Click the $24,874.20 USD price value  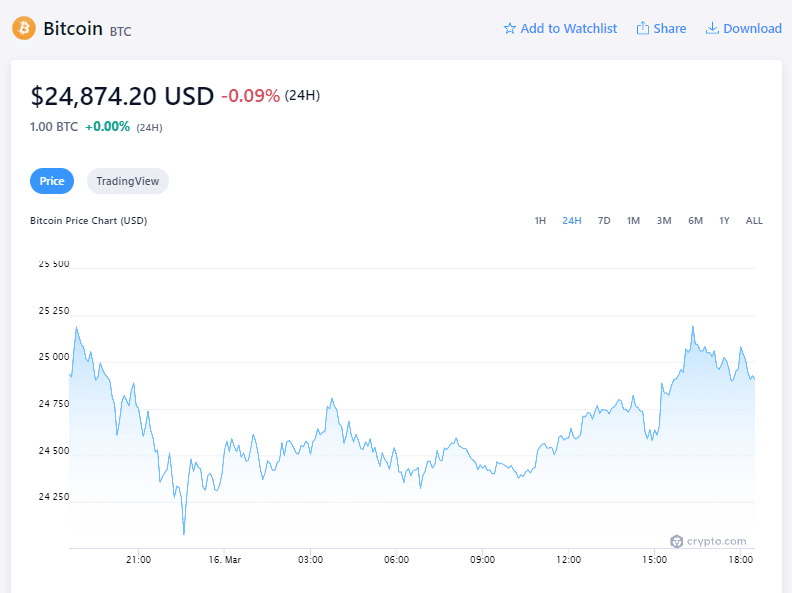point(122,96)
